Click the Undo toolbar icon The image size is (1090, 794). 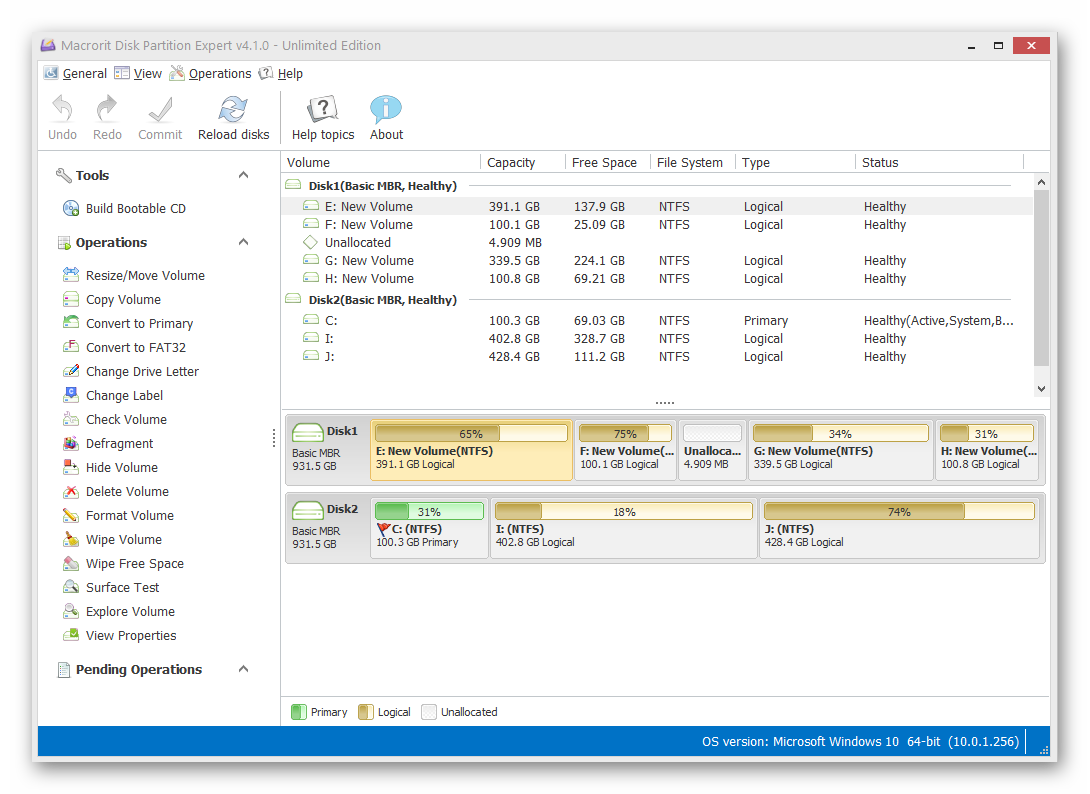(63, 109)
